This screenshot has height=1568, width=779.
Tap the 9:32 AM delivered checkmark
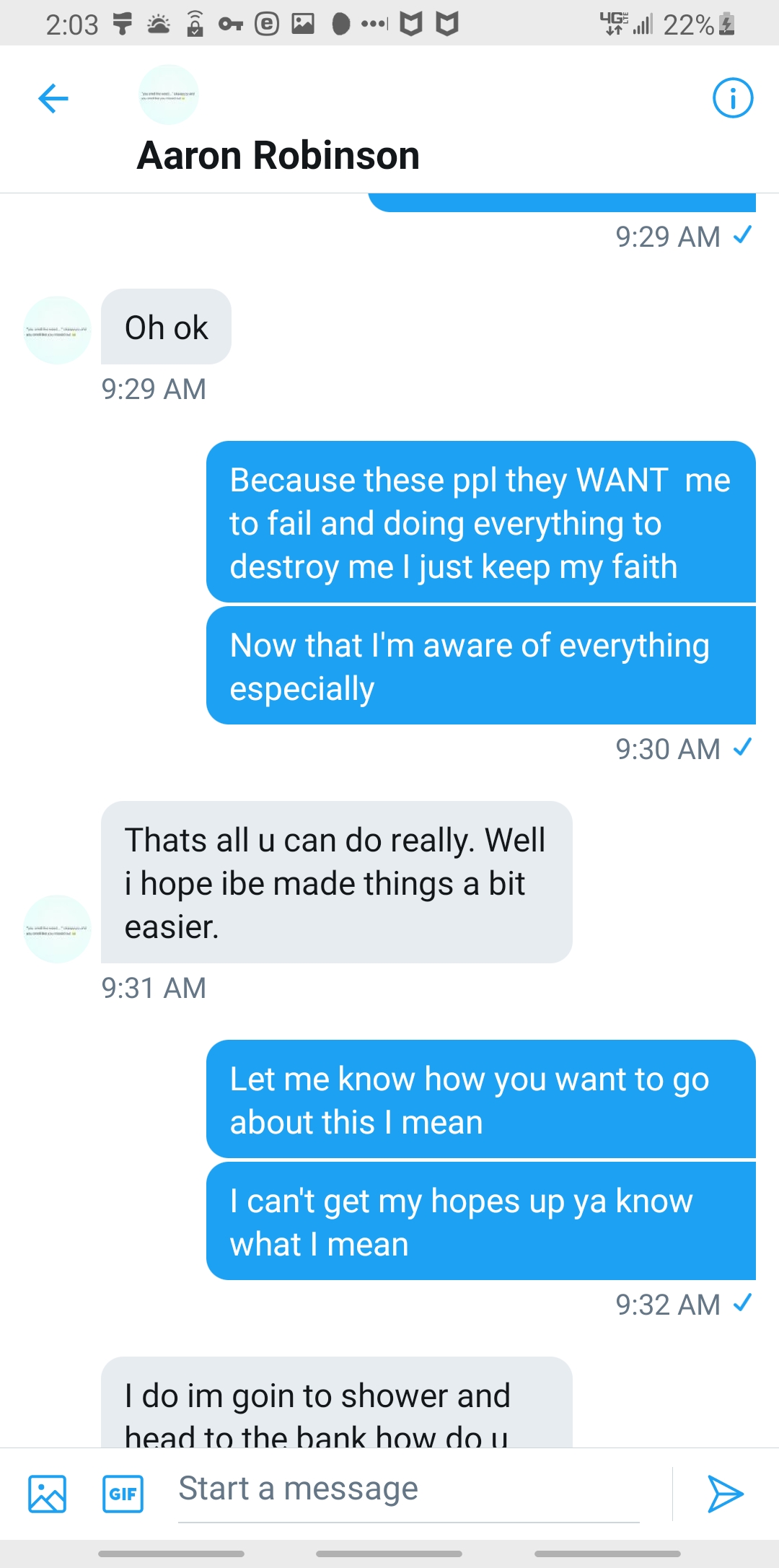pyautogui.click(x=742, y=1303)
